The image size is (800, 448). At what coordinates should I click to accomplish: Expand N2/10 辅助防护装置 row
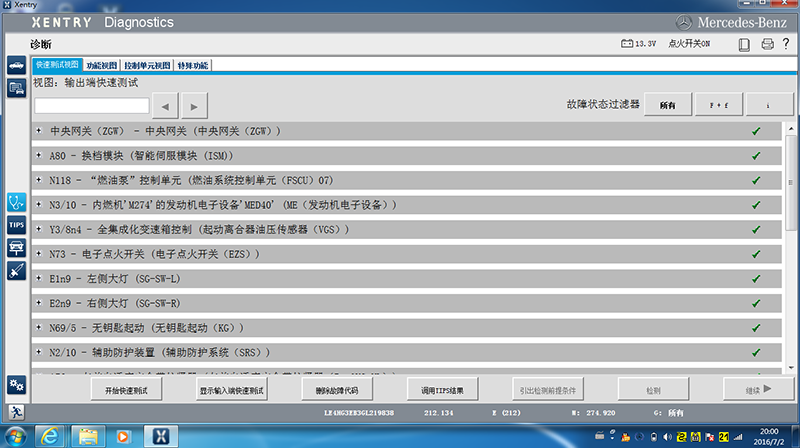click(x=39, y=352)
